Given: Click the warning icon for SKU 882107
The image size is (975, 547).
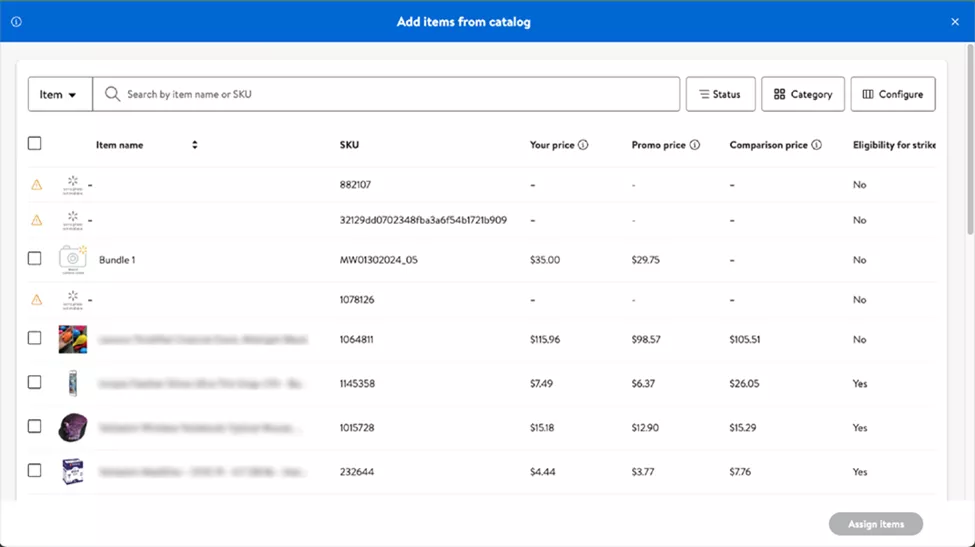Looking at the screenshot, I should (x=37, y=185).
